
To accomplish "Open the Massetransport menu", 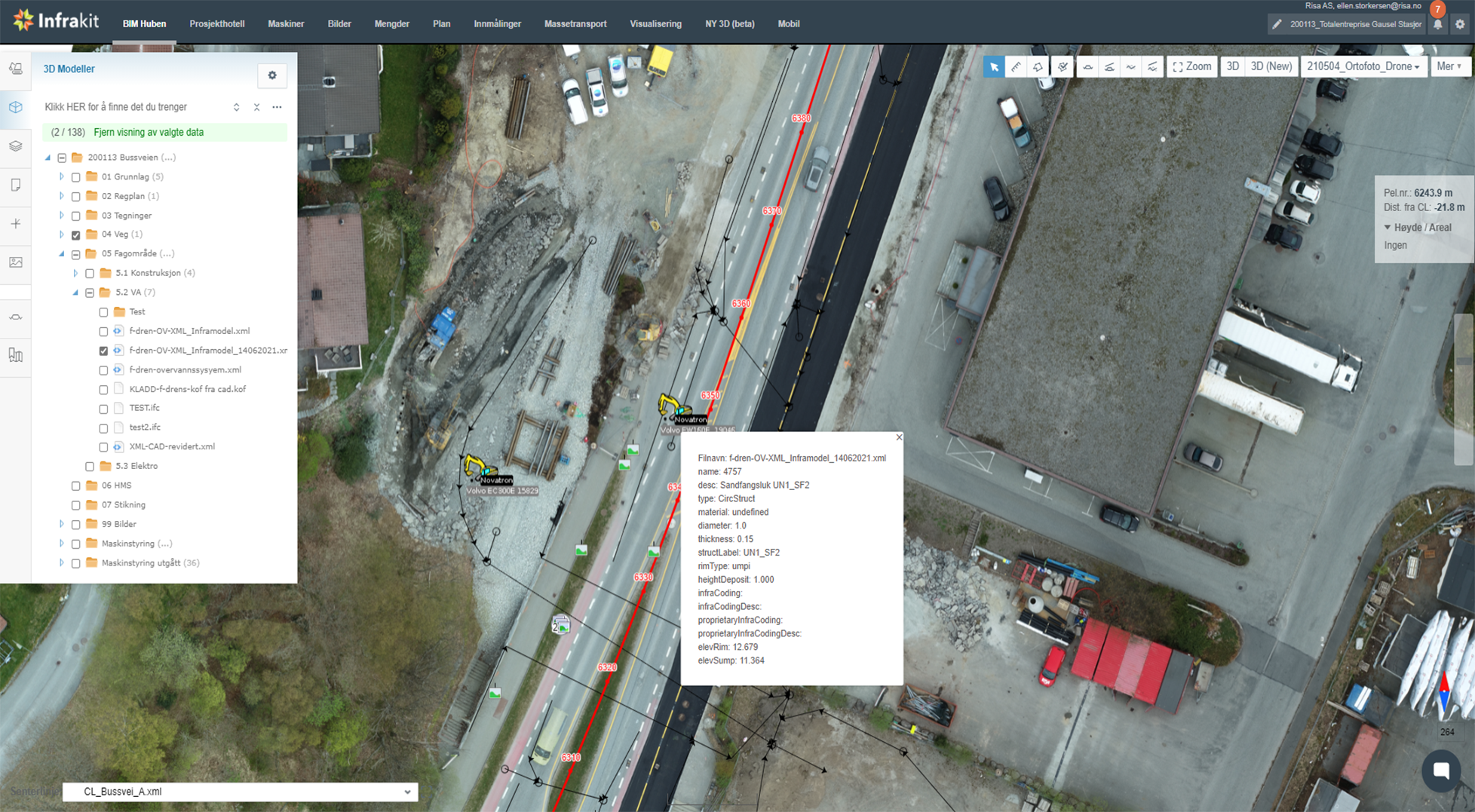I will [575, 24].
